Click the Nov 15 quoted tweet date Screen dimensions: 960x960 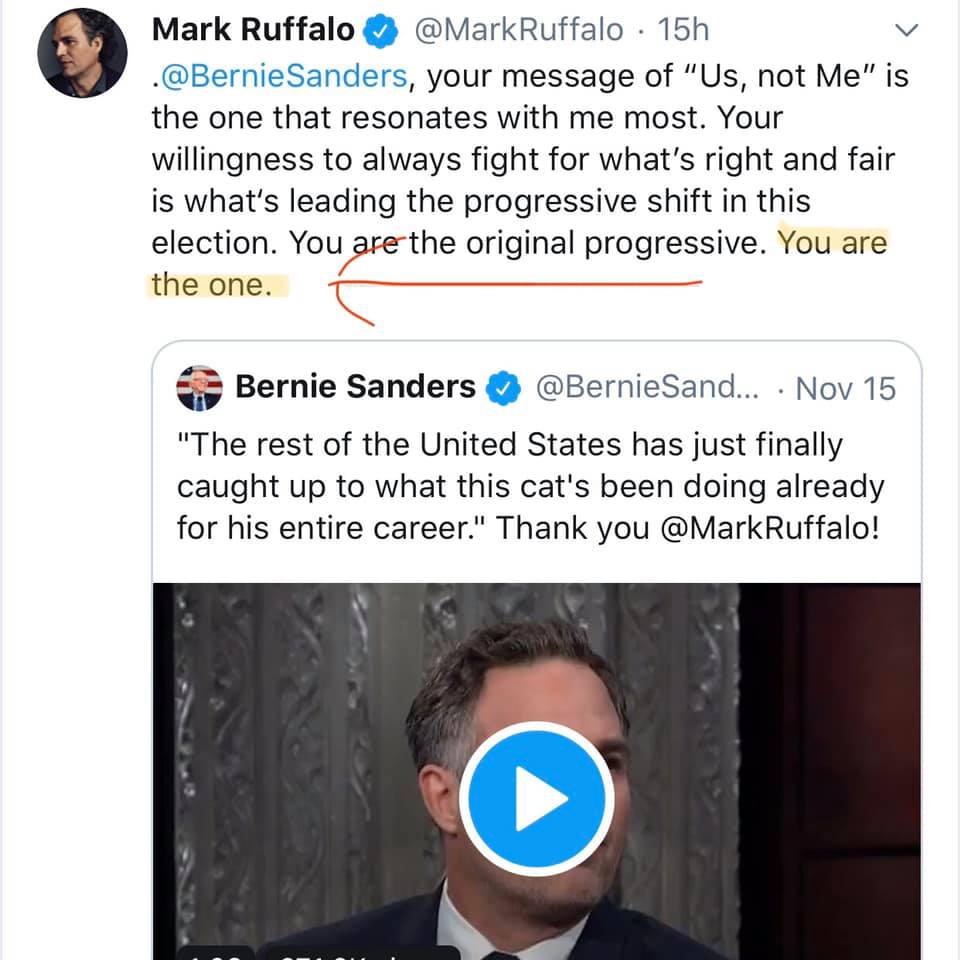(845, 388)
